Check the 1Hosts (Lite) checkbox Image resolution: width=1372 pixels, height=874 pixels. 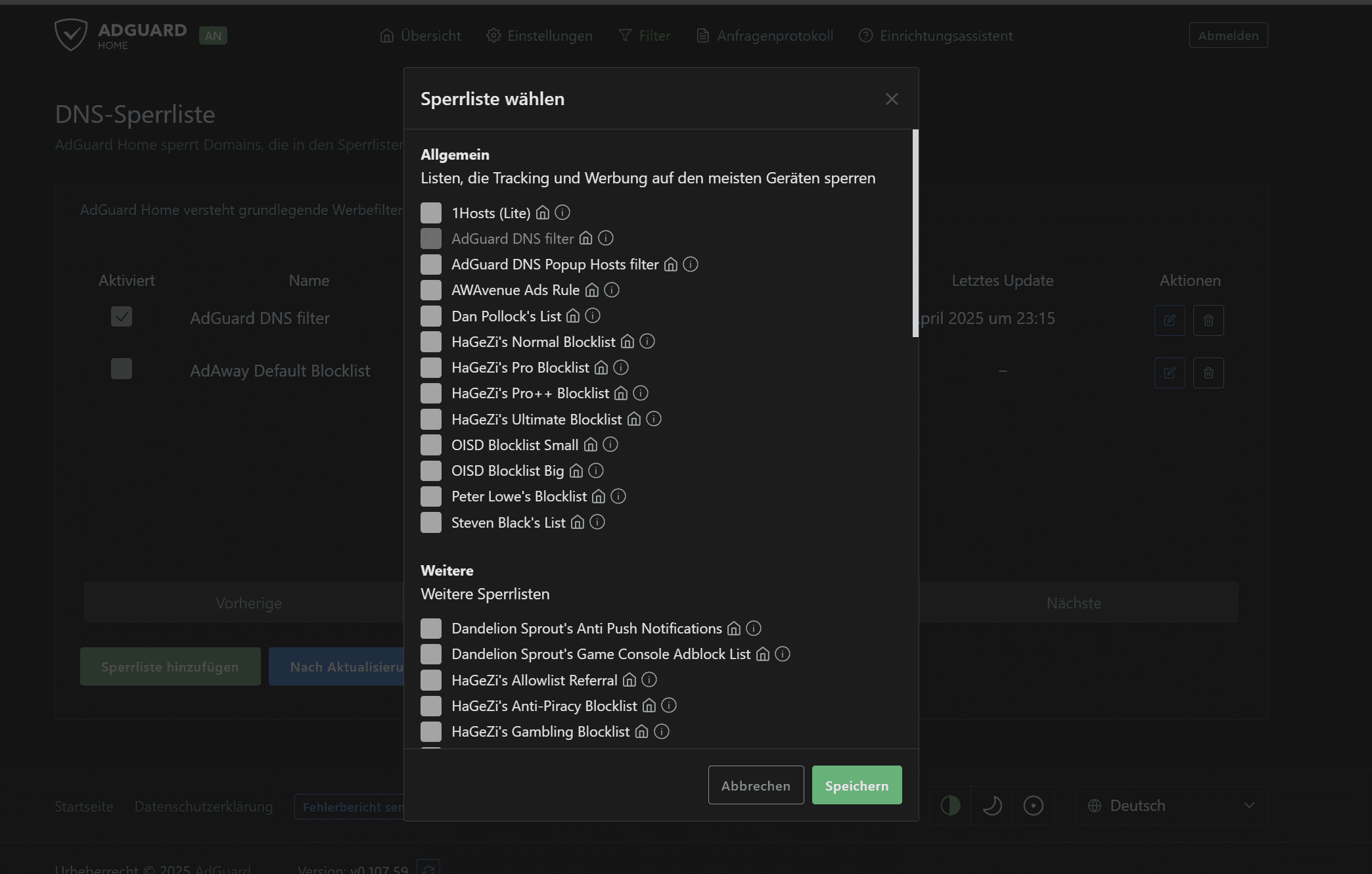431,213
